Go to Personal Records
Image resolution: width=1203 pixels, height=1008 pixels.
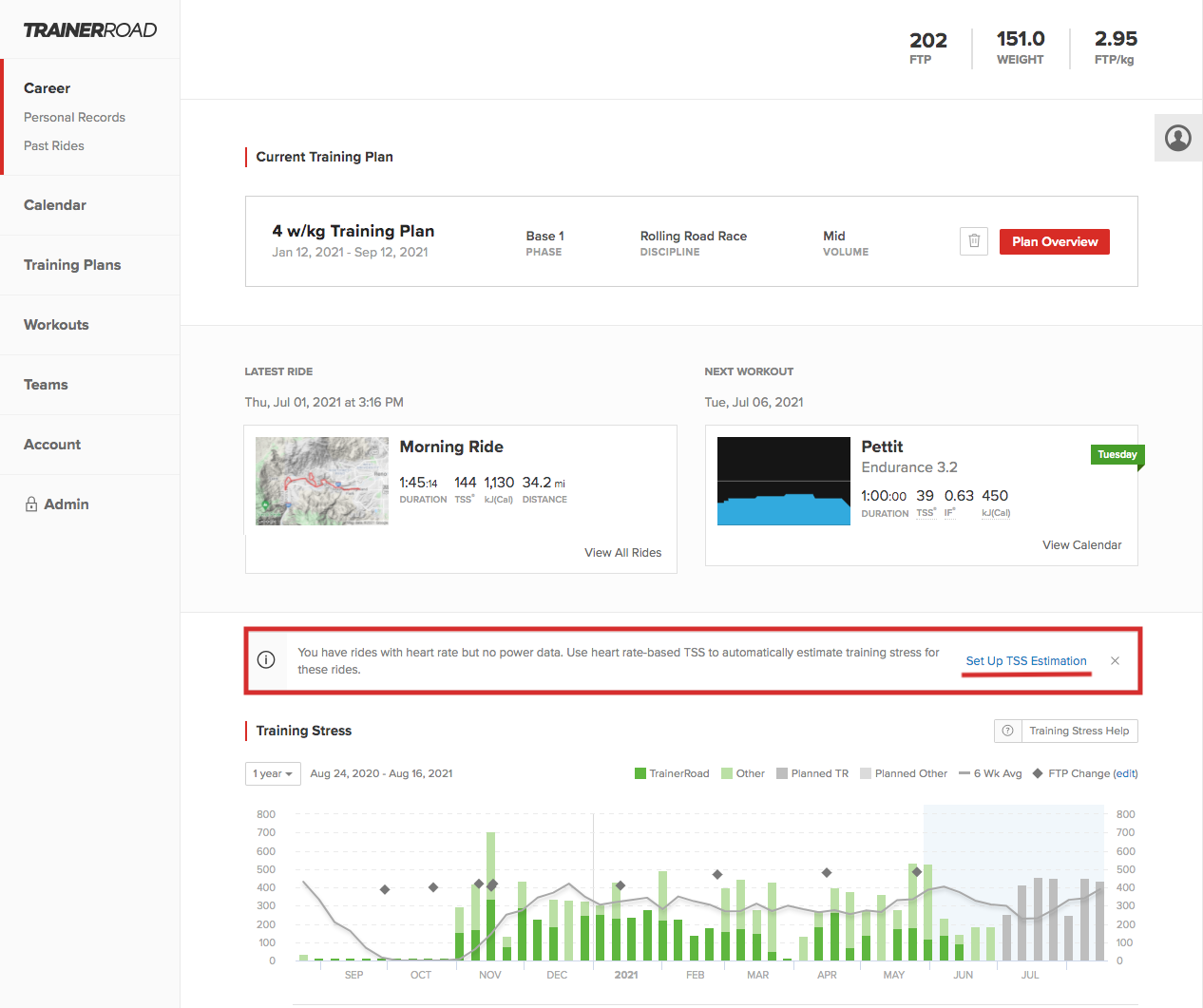(74, 117)
